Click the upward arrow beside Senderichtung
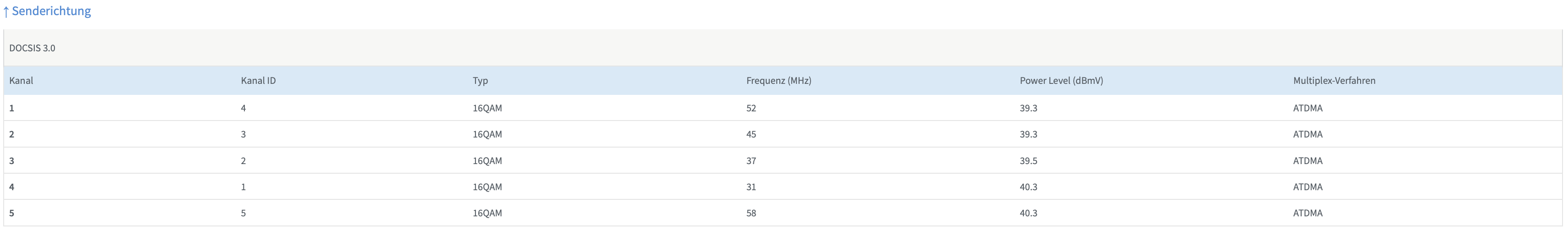This screenshot has width=1568, height=231. point(6,11)
